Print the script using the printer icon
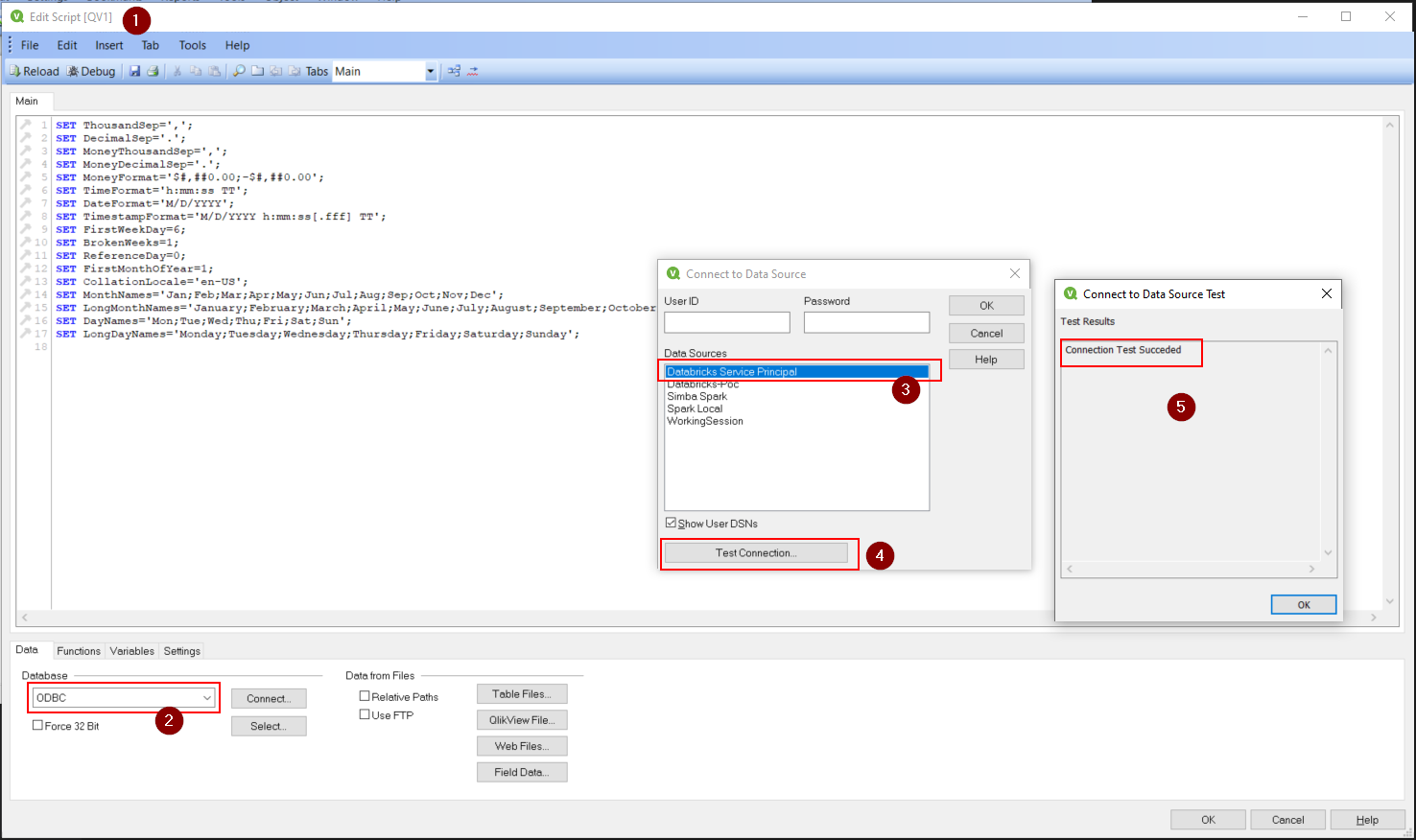This screenshot has height=840, width=1416. pos(153,71)
